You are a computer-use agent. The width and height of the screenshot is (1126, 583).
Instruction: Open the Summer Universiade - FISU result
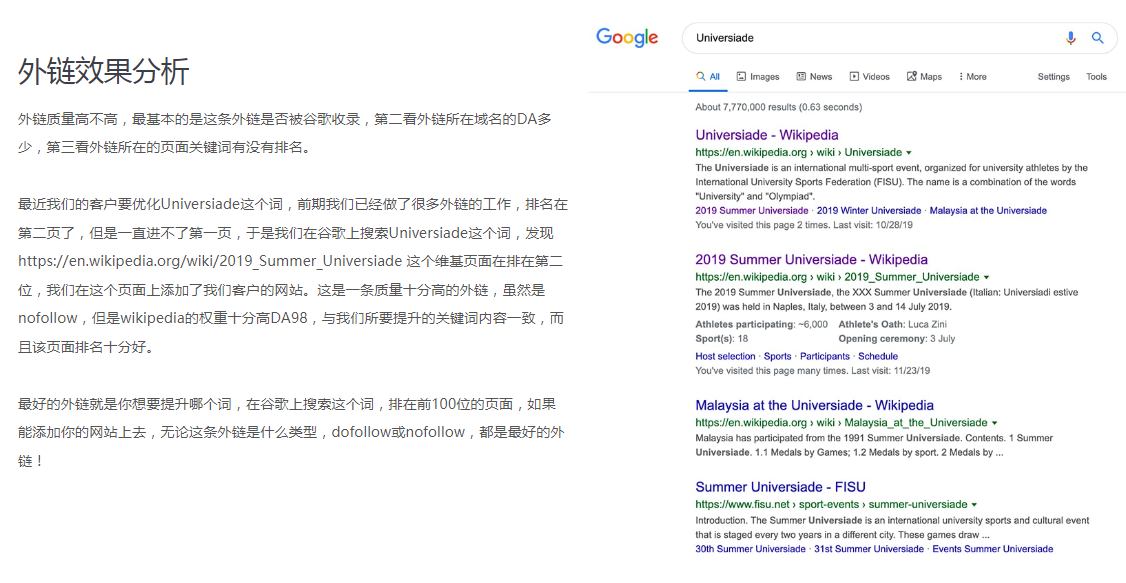click(781, 488)
